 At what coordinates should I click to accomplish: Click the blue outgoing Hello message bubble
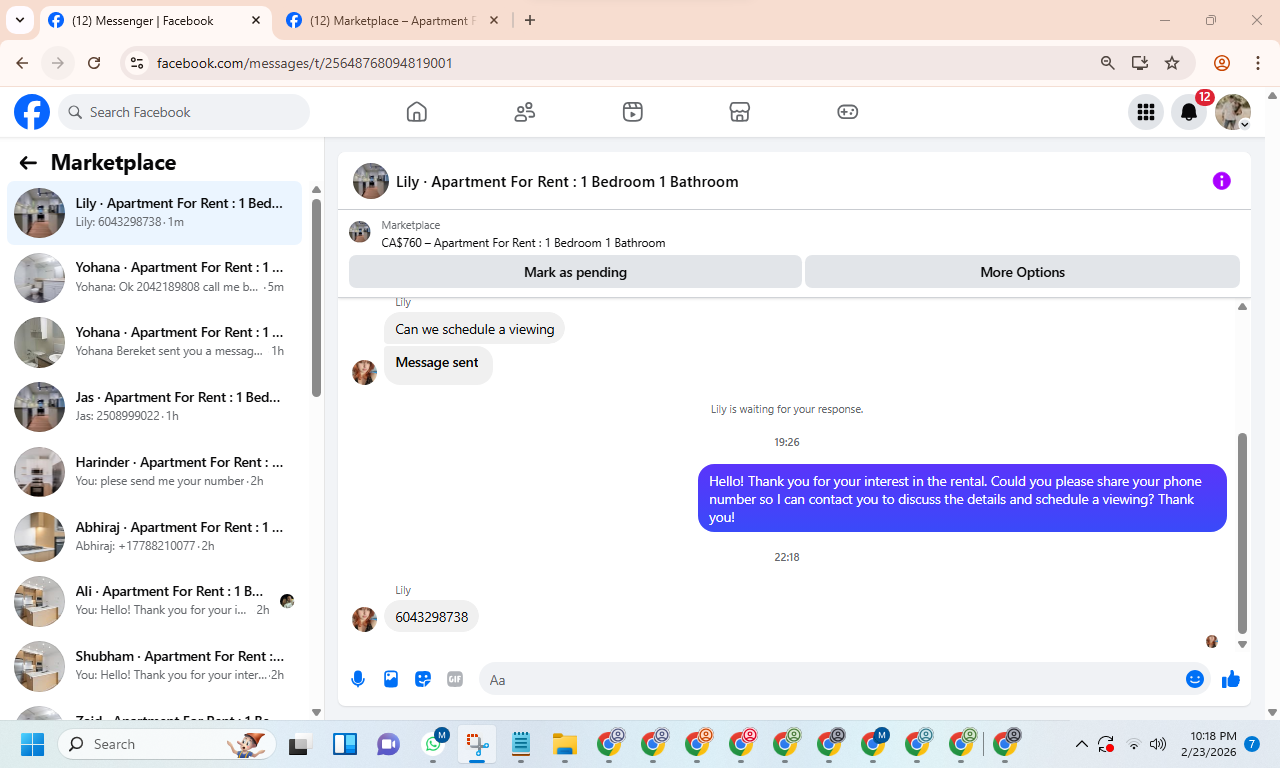(962, 499)
